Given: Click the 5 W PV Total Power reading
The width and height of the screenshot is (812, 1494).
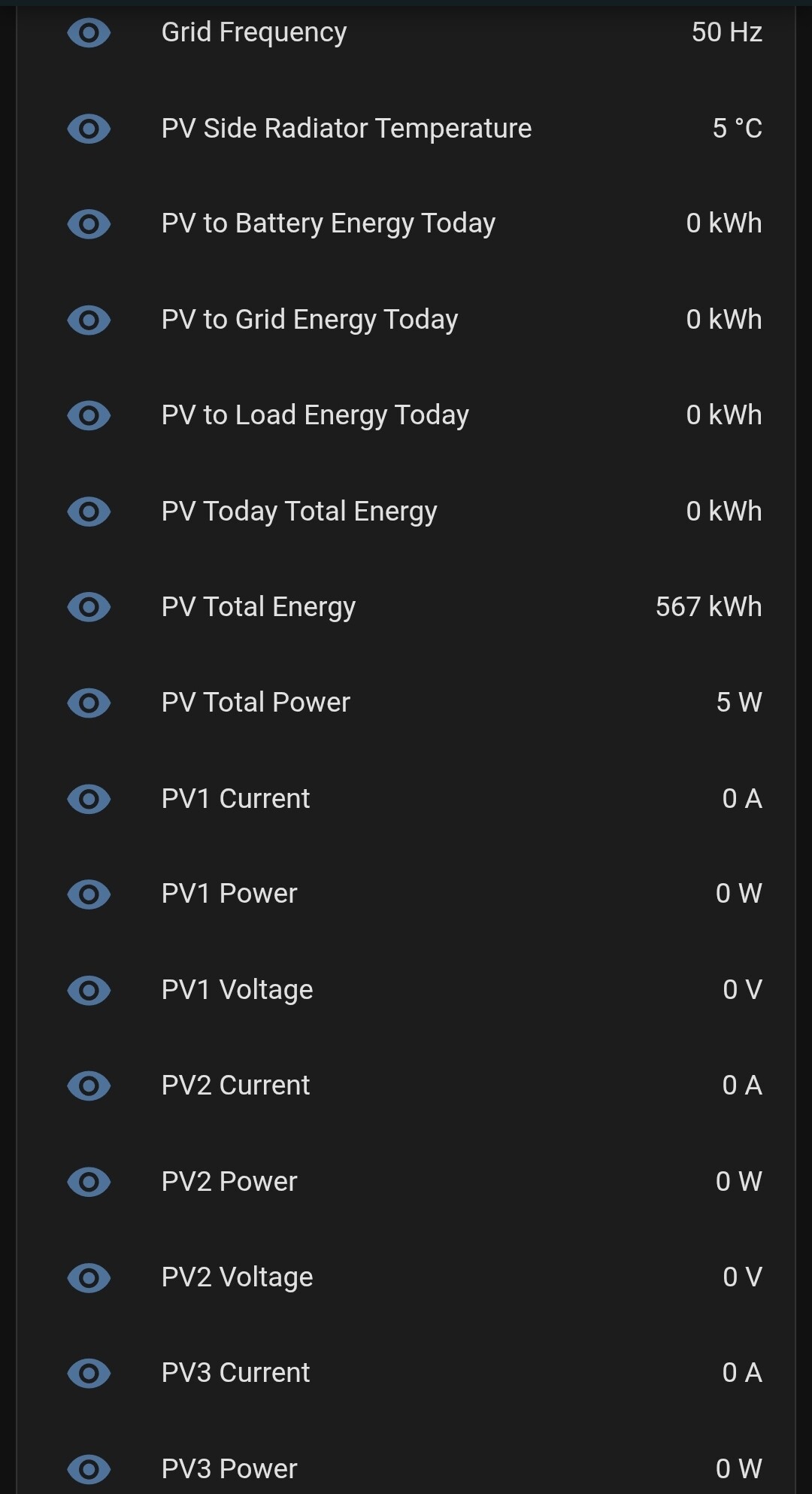Looking at the screenshot, I should pyautogui.click(x=738, y=703).
